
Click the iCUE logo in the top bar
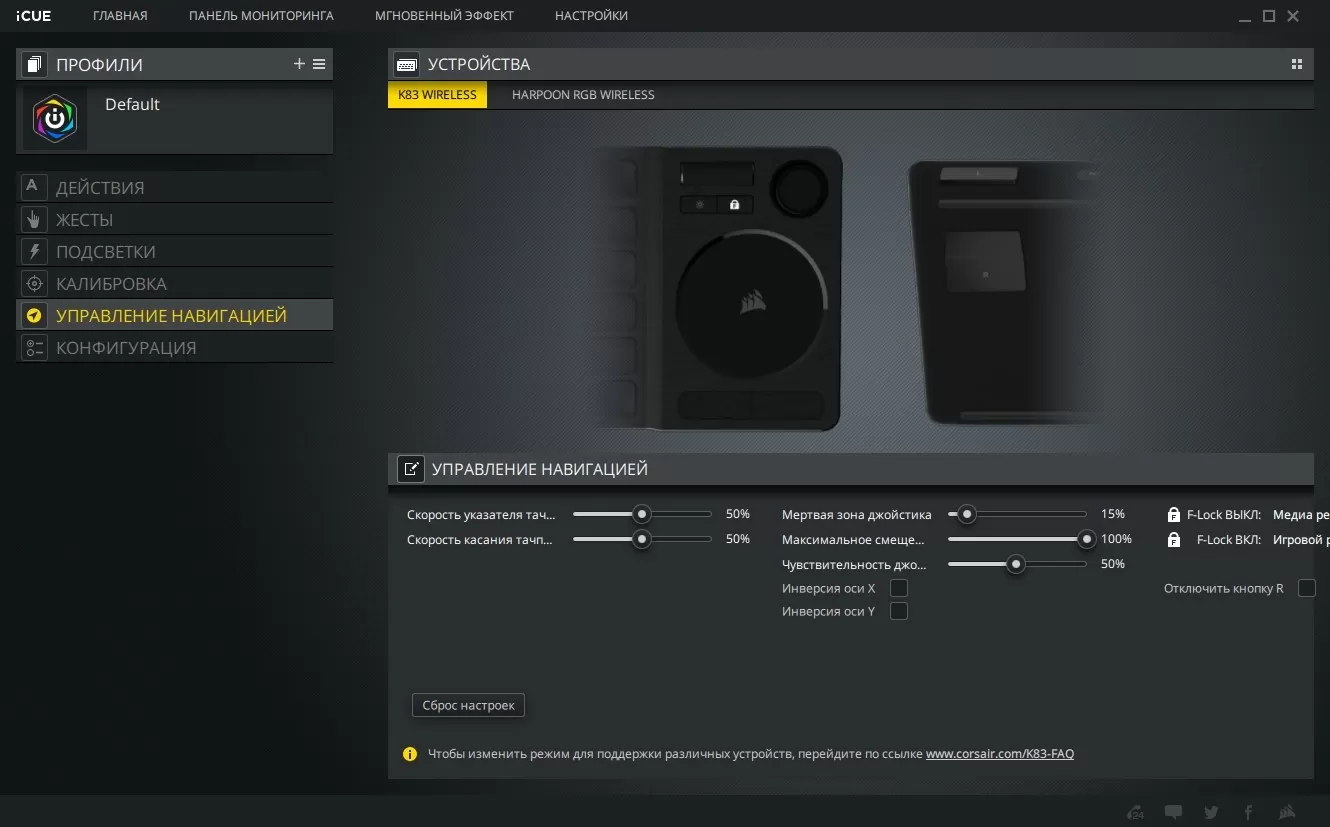click(35, 16)
